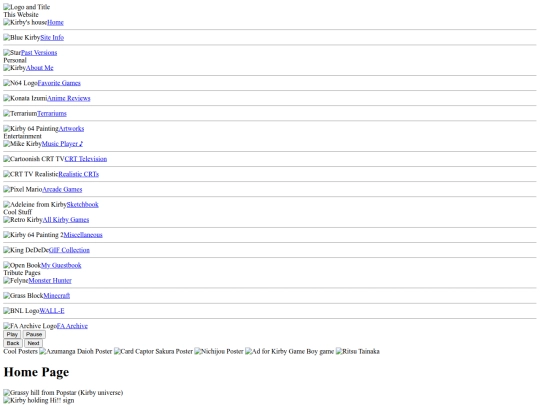
Task: Click the This Website section label
Action: click(21, 14)
